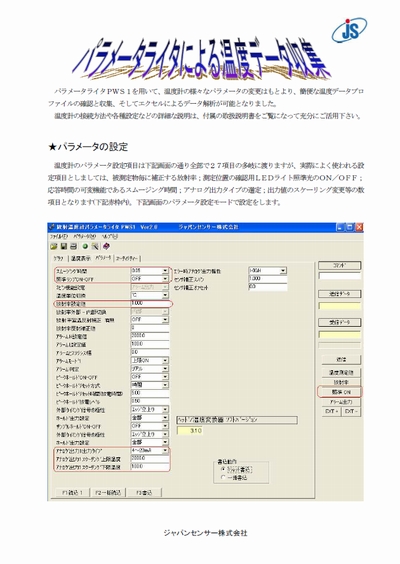400x564 pixels.
Task: Open the スムージング時間 dropdown
Action: point(150,270)
